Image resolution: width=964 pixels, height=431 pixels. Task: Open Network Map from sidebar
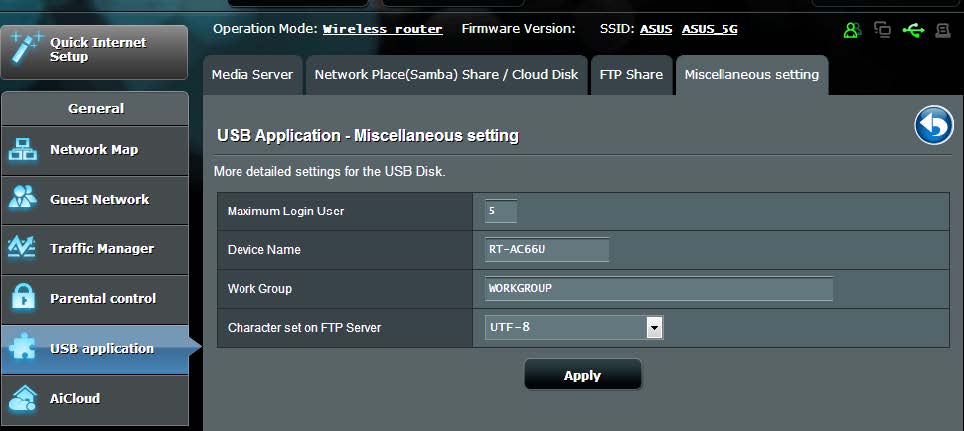click(95, 150)
